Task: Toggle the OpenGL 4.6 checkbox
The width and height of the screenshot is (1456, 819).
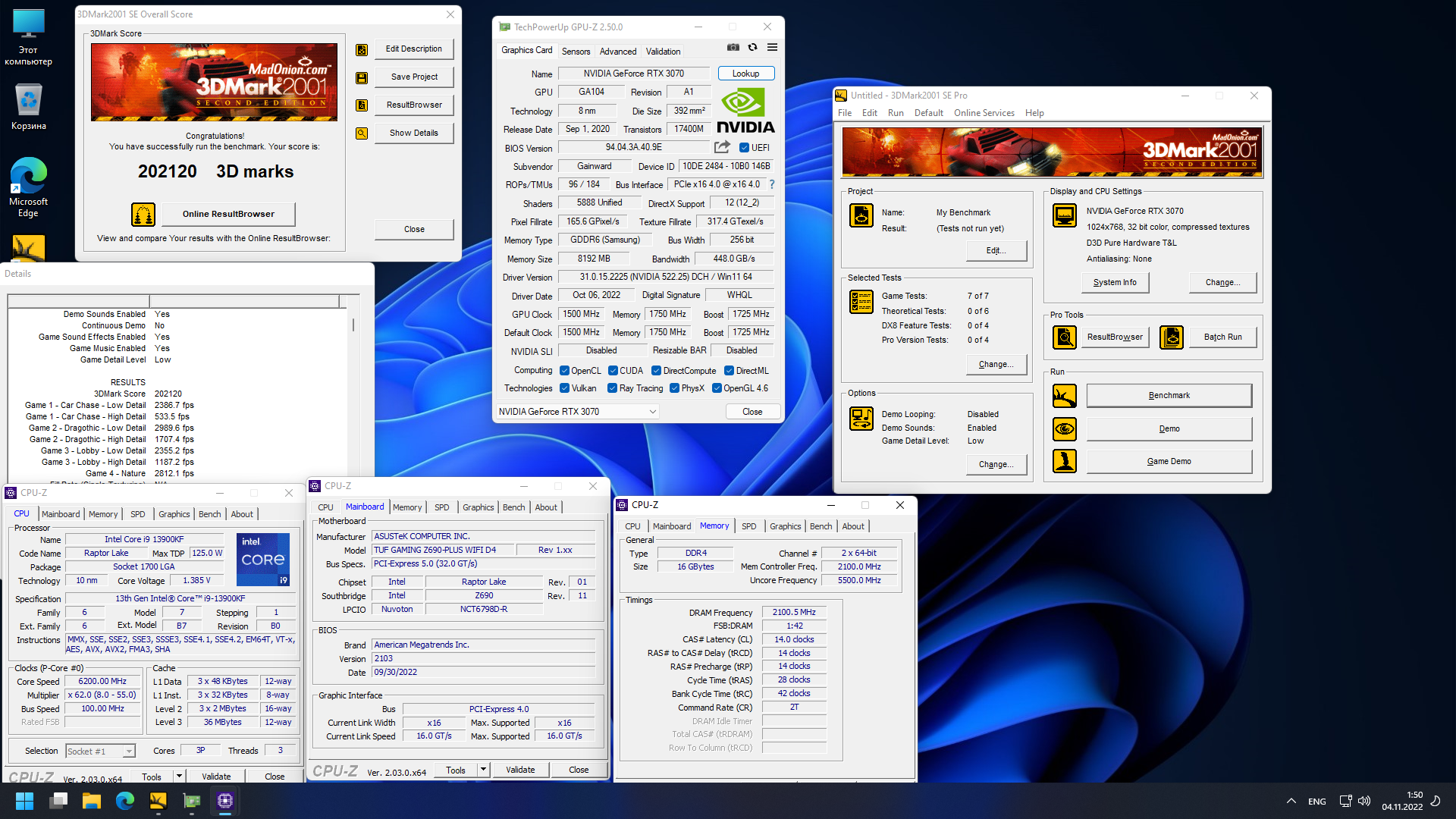Action: [717, 388]
